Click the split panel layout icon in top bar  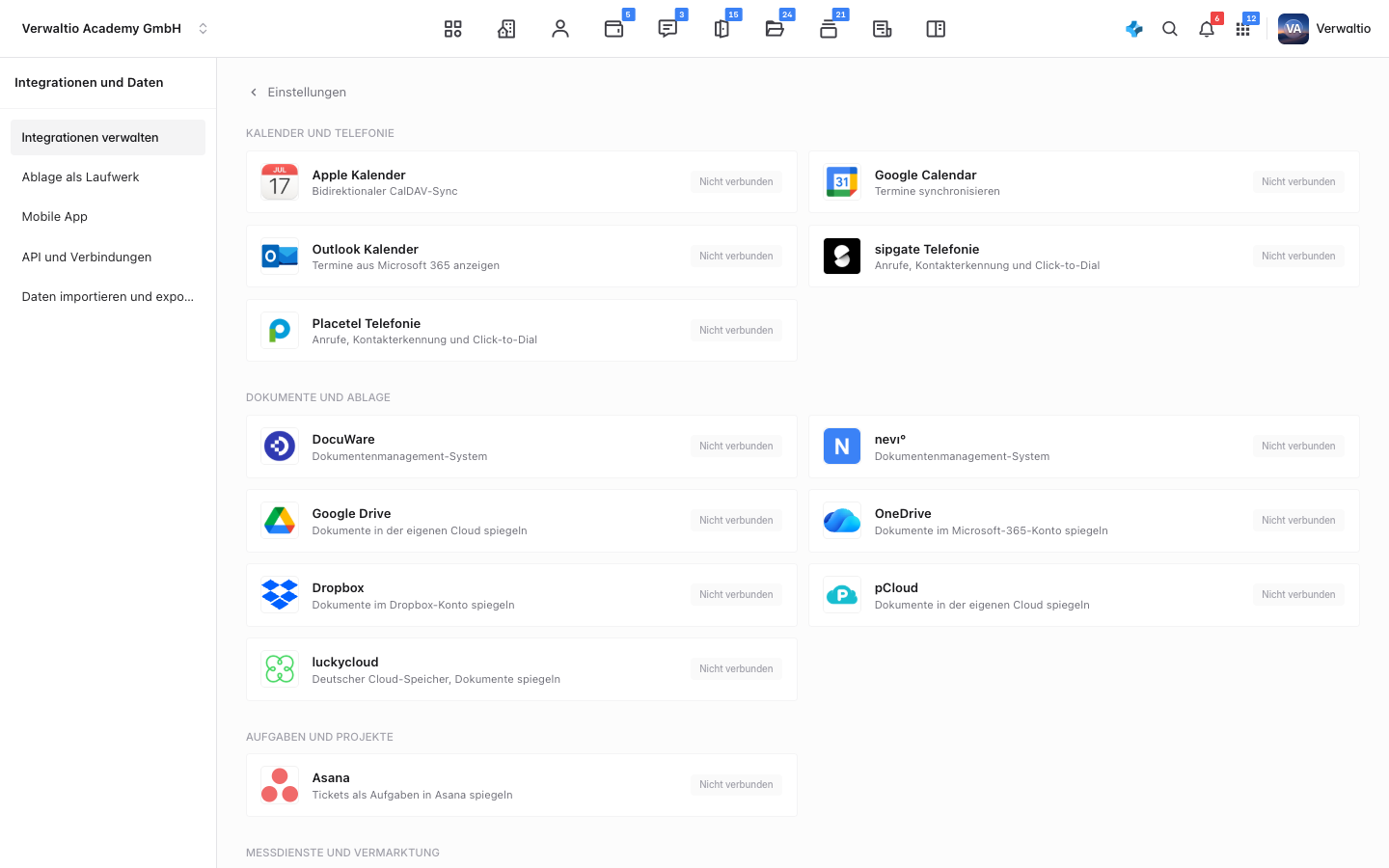pos(936,29)
